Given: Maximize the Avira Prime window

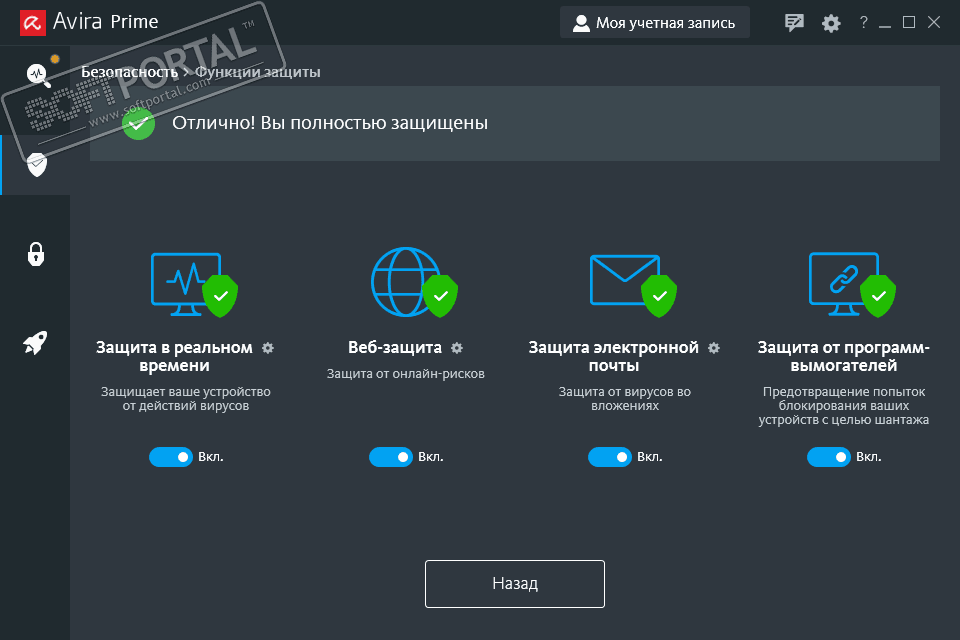Looking at the screenshot, I should point(909,23).
